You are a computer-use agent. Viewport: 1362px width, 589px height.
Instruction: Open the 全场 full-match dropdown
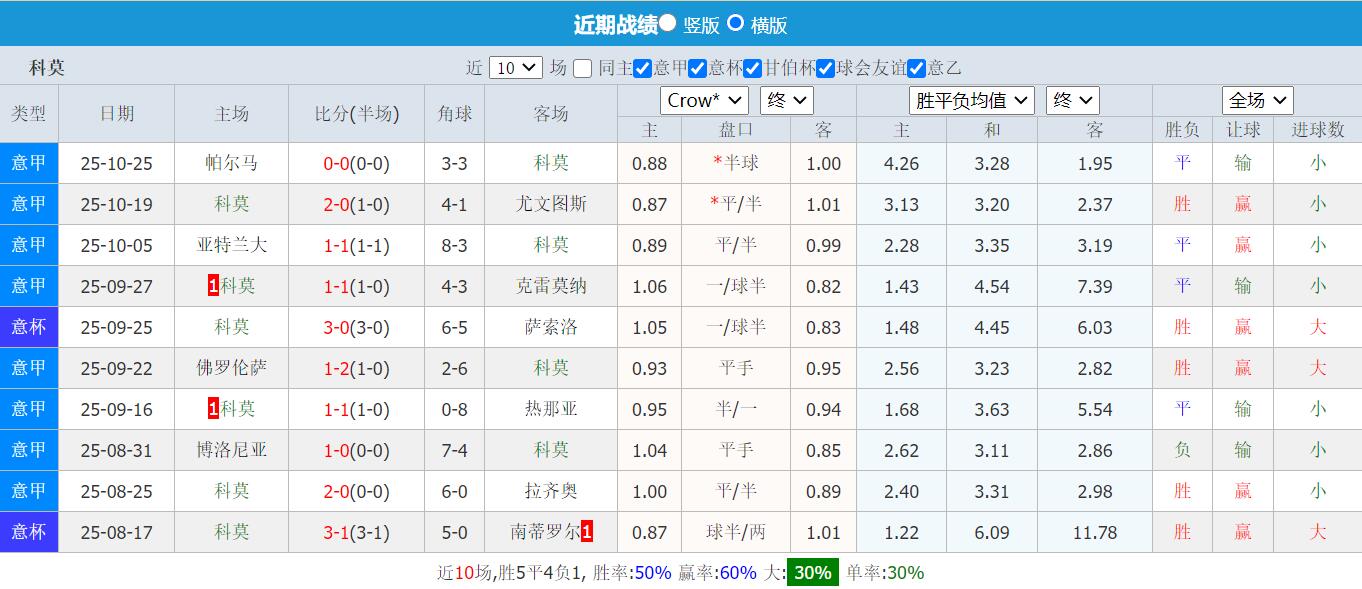click(1257, 100)
